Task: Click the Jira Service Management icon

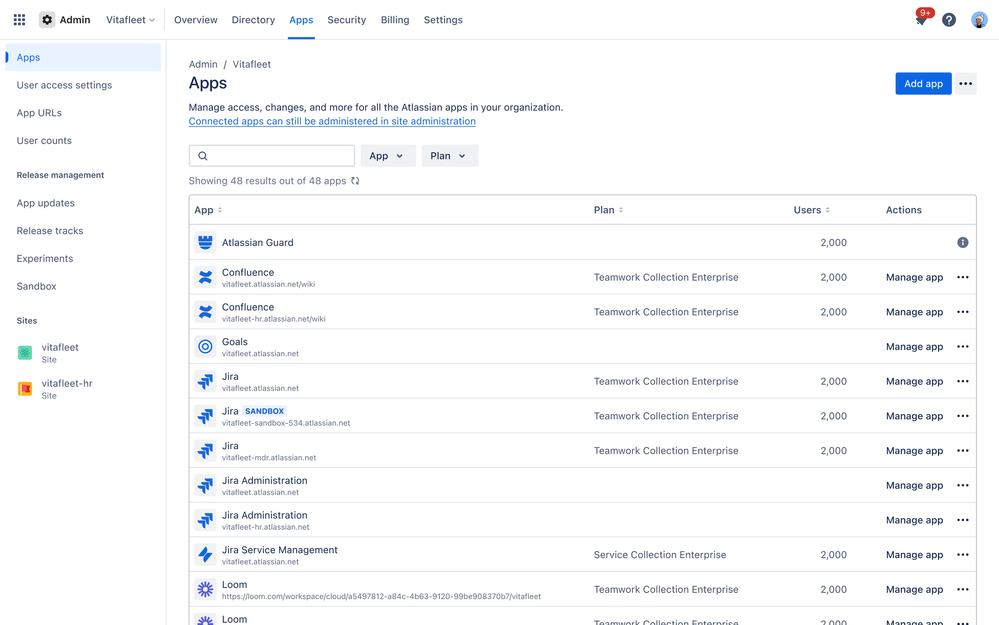Action: point(205,555)
